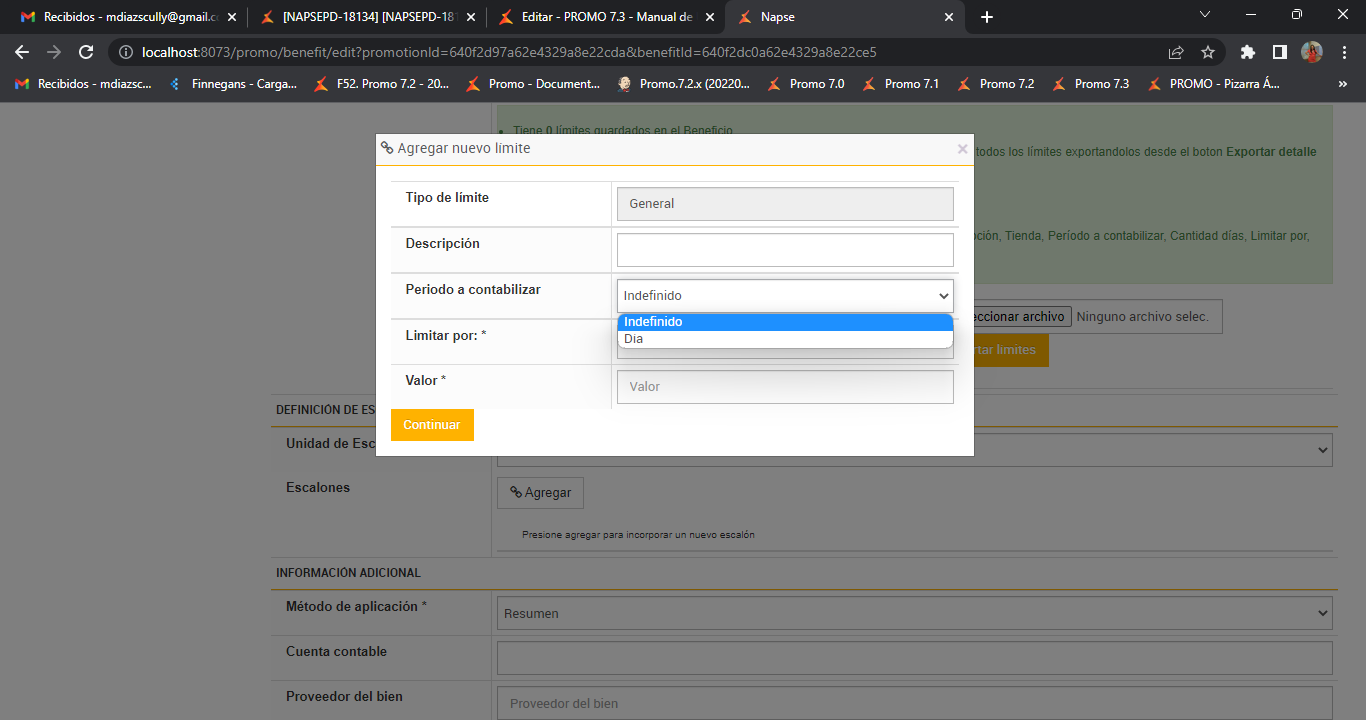
Task: Open the browser extensions puzzle icon
Action: point(1247,52)
